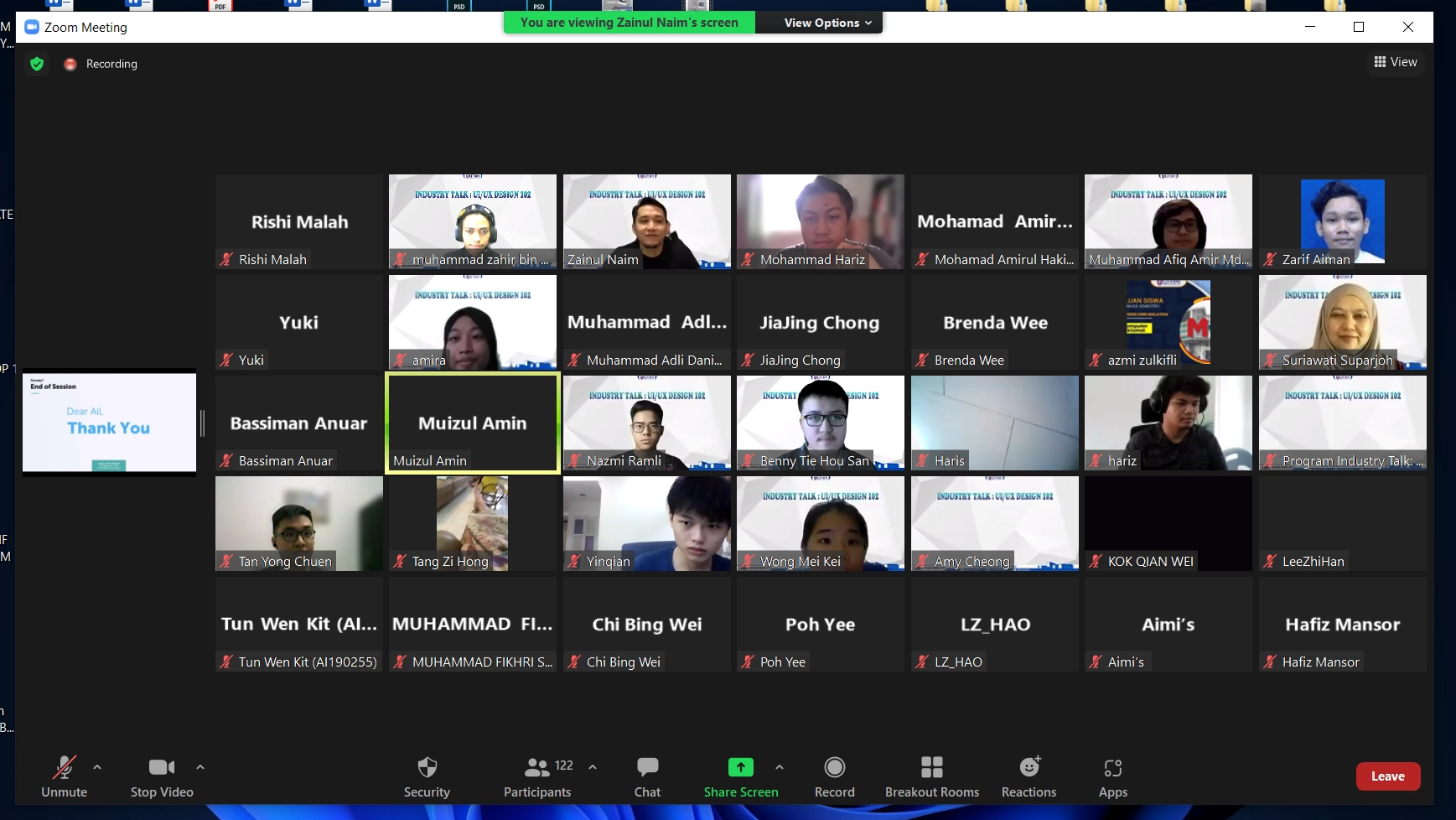Select the shared screen Thank You thumbnail

(x=109, y=423)
